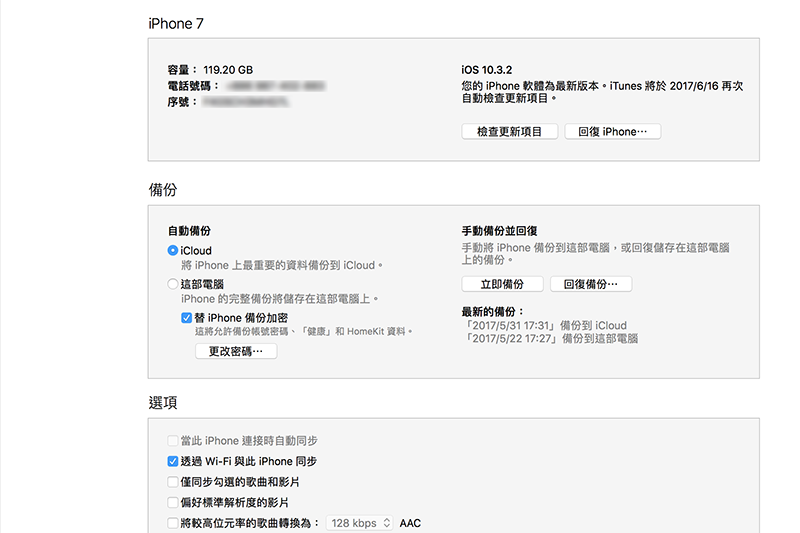Click the 檢查更新項目 button
The width and height of the screenshot is (800, 533).
point(509,132)
